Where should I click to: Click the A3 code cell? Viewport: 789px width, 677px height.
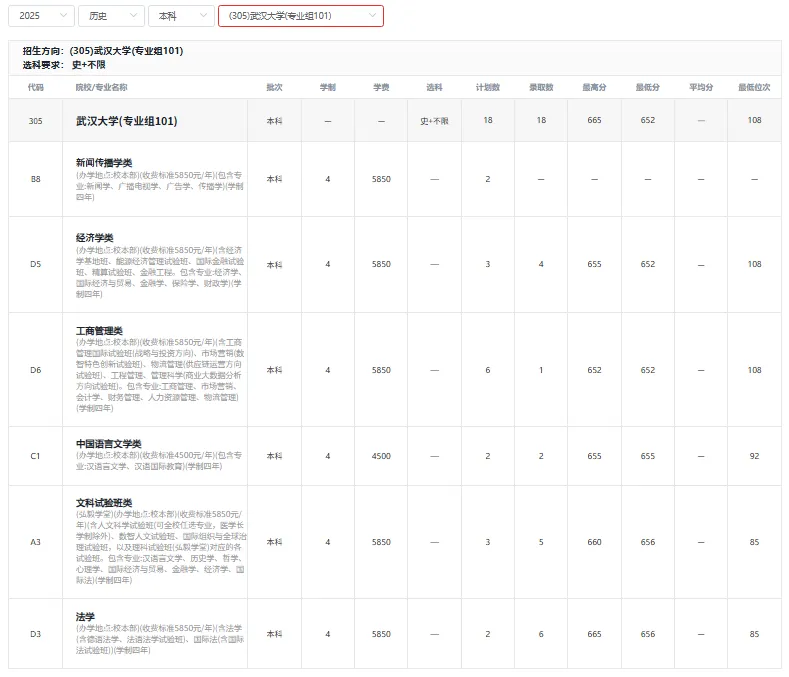tap(35, 542)
